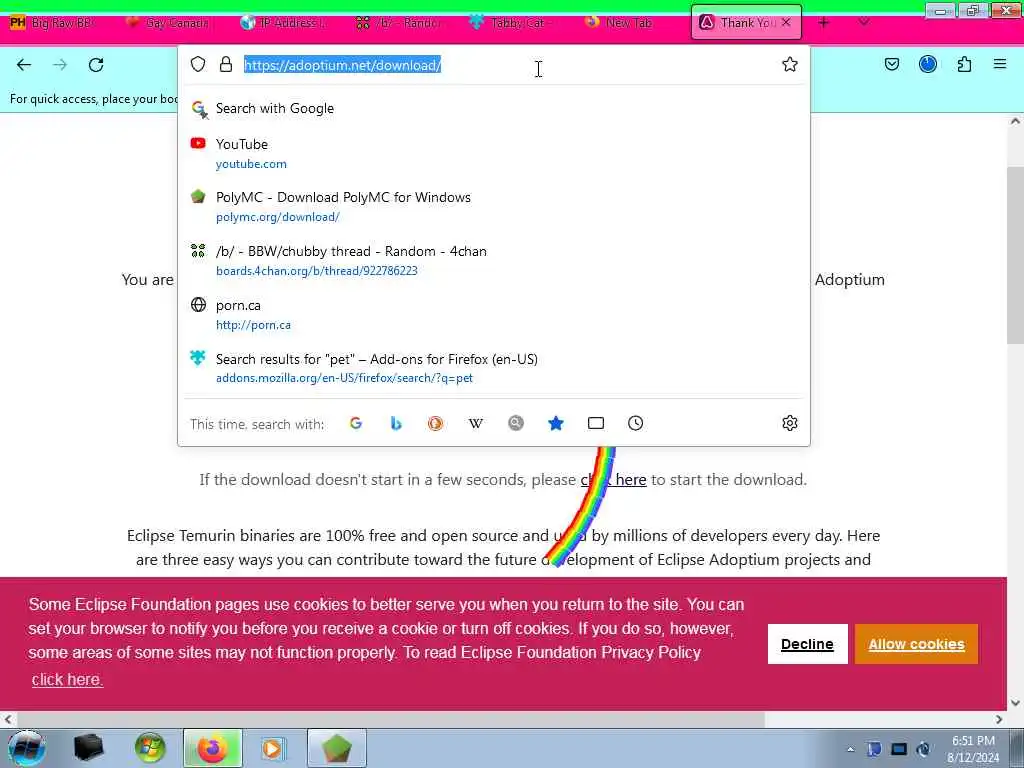Close the Thank You tab
Image resolution: width=1024 pixels, height=768 pixels.
[x=786, y=22]
